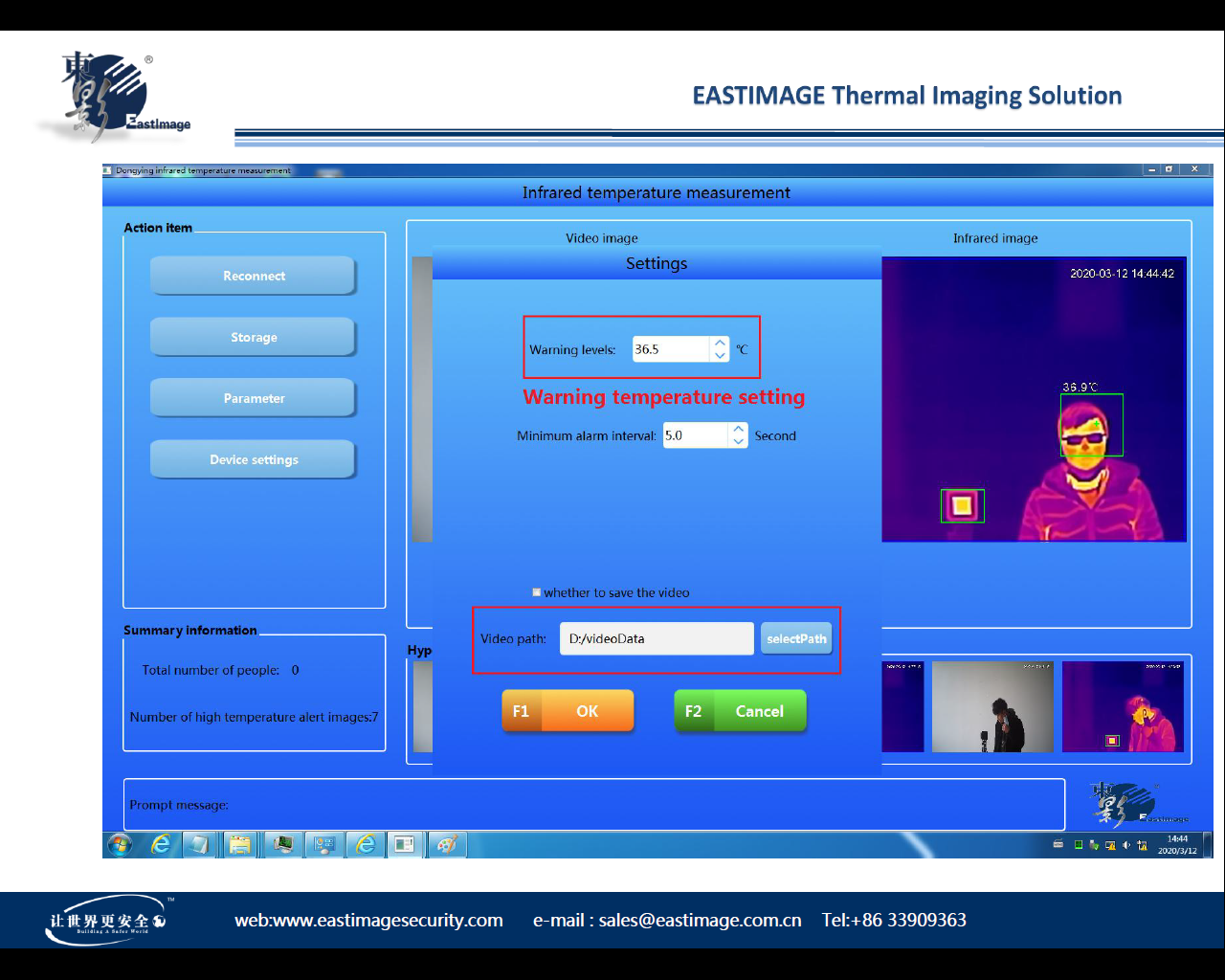This screenshot has width=1225, height=980.
Task: Enable 'whether to save the video' checkbox
Action: coord(537,592)
